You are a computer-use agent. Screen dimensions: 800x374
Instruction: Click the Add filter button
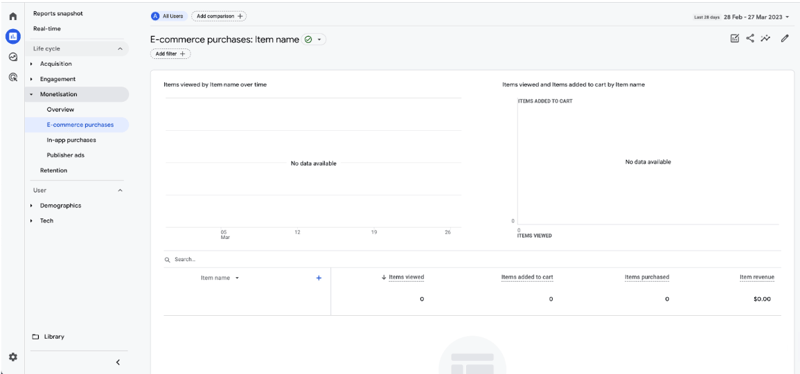click(x=170, y=54)
